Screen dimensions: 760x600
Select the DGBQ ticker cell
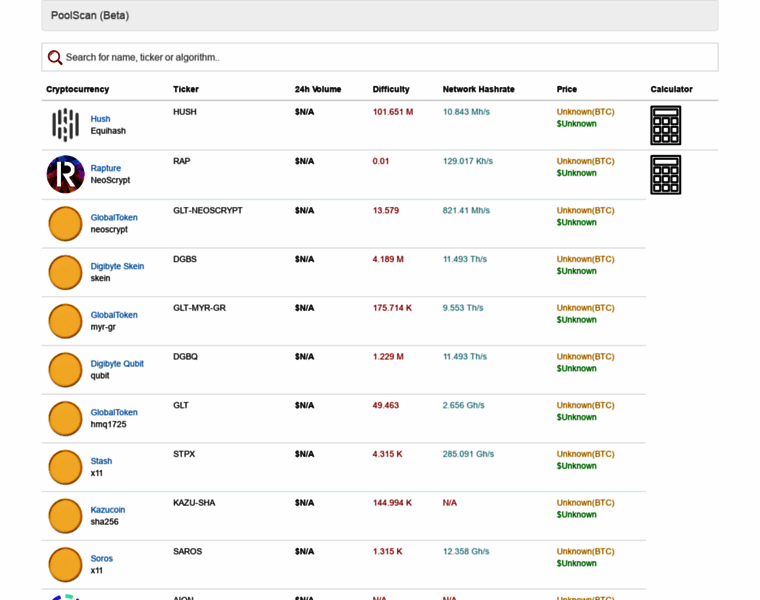(185, 357)
